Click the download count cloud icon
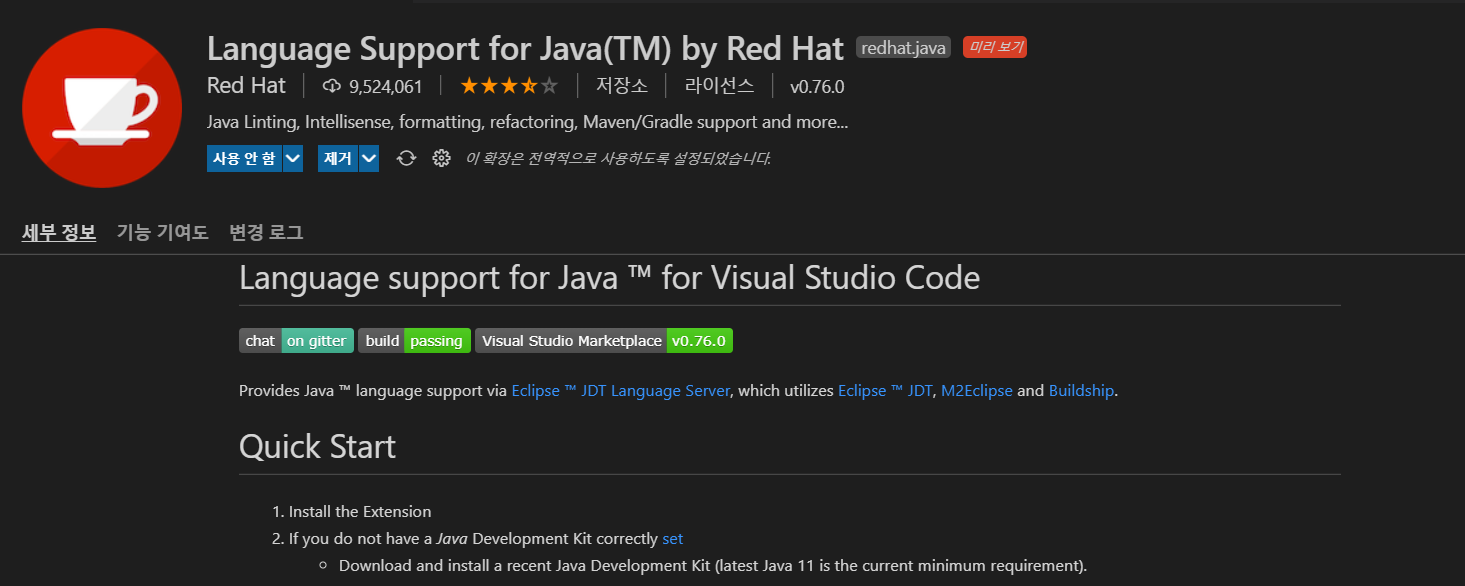This screenshot has height=586, width=1465. point(332,86)
